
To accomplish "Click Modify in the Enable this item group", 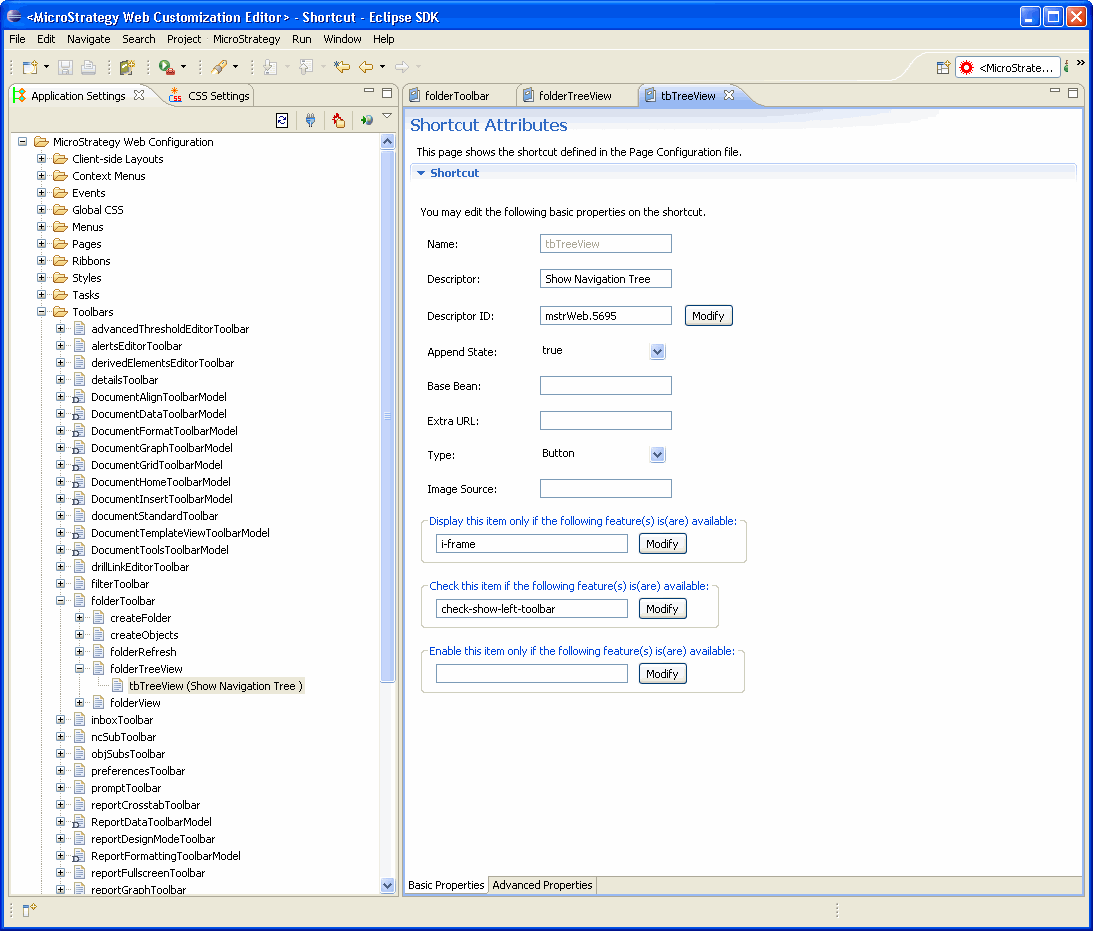I will 662,673.
